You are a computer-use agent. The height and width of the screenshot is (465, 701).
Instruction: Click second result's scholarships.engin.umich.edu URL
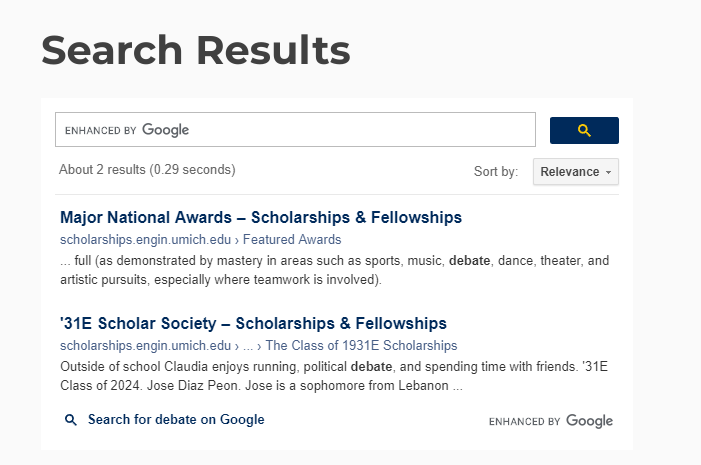click(x=145, y=346)
